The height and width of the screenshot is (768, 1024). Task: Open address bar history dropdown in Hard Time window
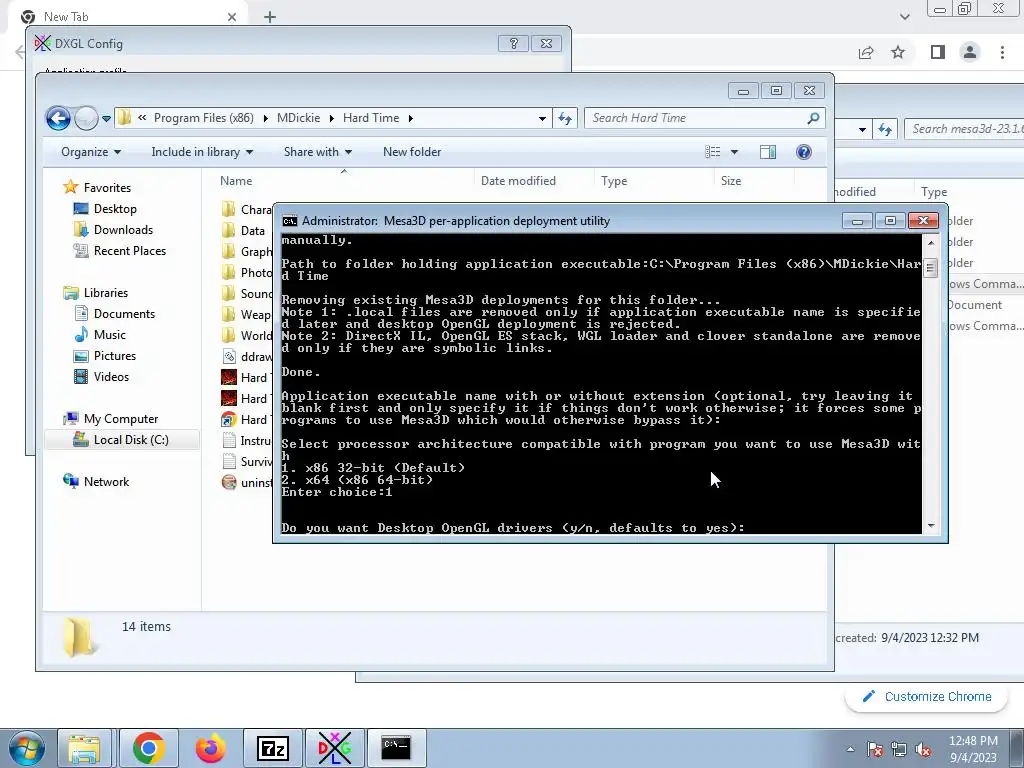coord(542,118)
